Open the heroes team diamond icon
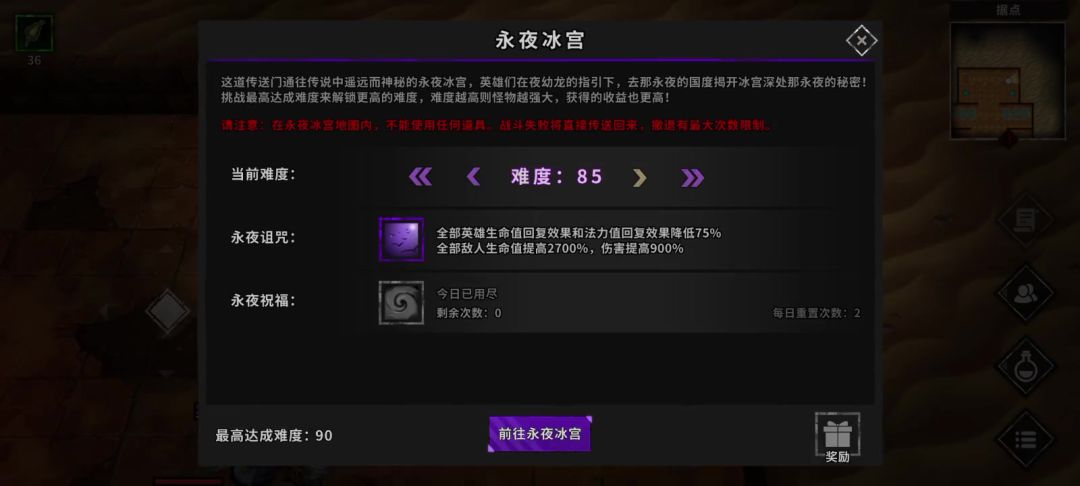1080x486 pixels. click(1026, 293)
